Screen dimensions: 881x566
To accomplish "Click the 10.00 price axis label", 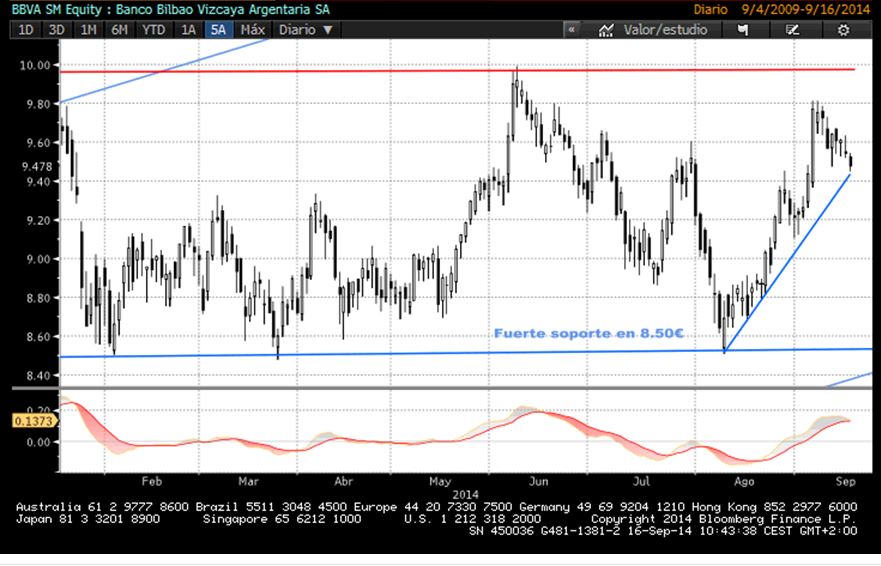I will tap(35, 65).
